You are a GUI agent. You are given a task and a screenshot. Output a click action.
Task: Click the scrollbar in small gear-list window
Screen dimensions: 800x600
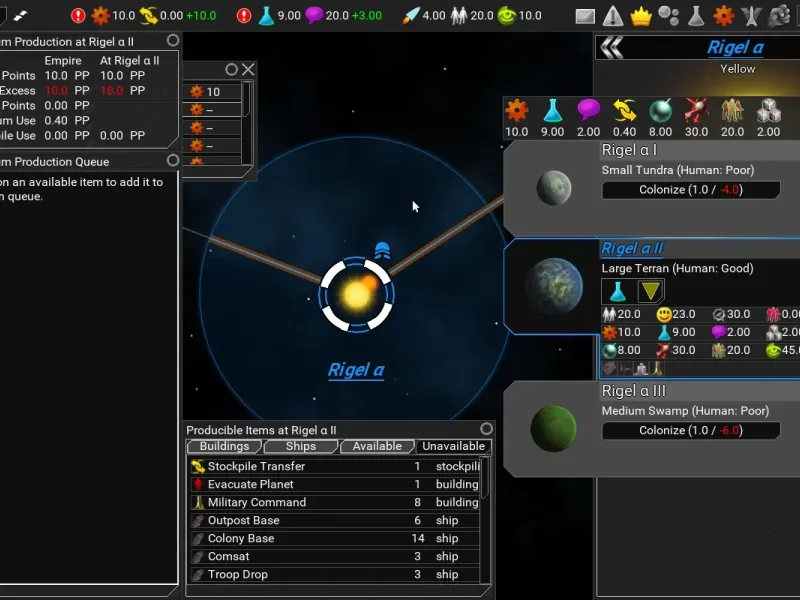[246, 99]
